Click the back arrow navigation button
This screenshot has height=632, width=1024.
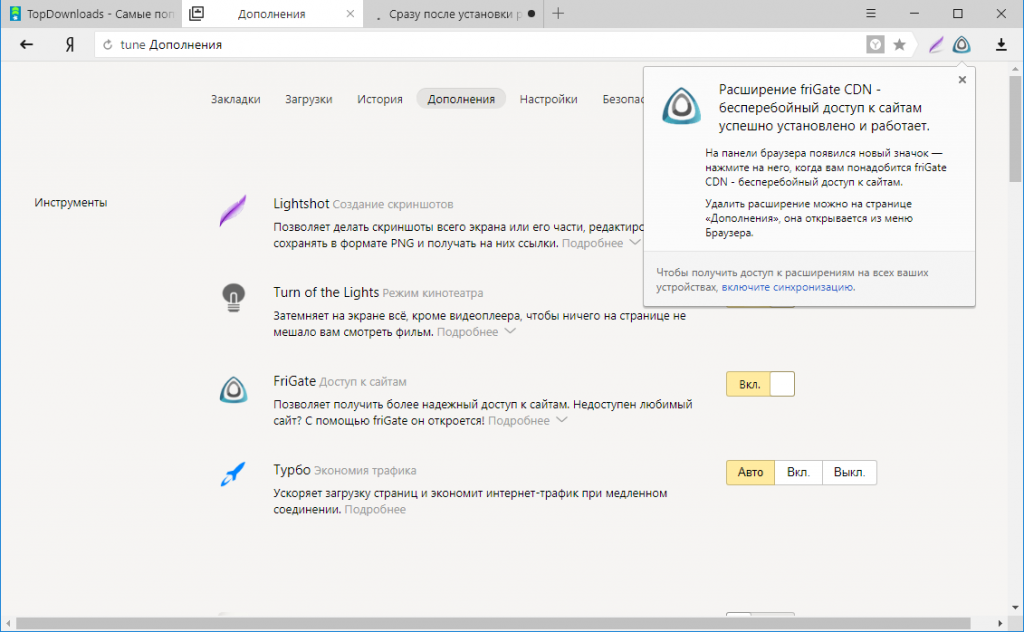pos(27,45)
